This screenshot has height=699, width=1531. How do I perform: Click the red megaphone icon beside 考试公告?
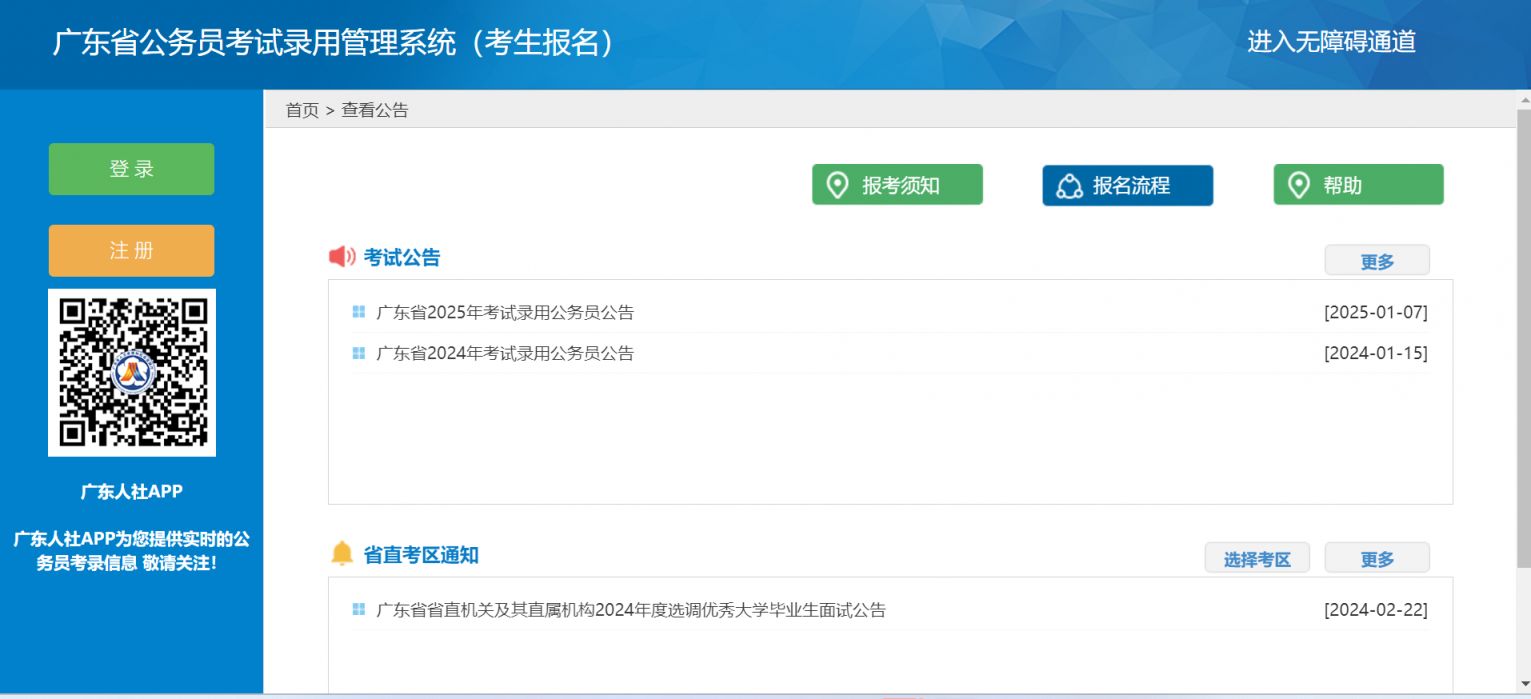[342, 257]
